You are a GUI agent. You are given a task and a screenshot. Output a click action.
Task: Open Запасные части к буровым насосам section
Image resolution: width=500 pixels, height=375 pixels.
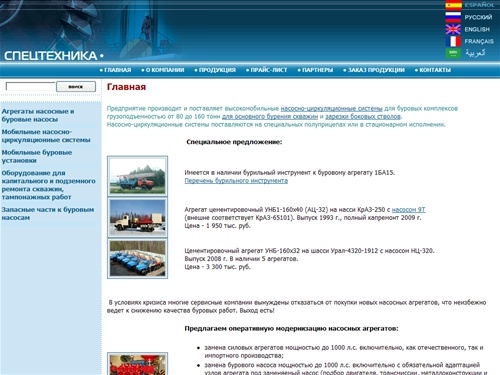point(48,214)
